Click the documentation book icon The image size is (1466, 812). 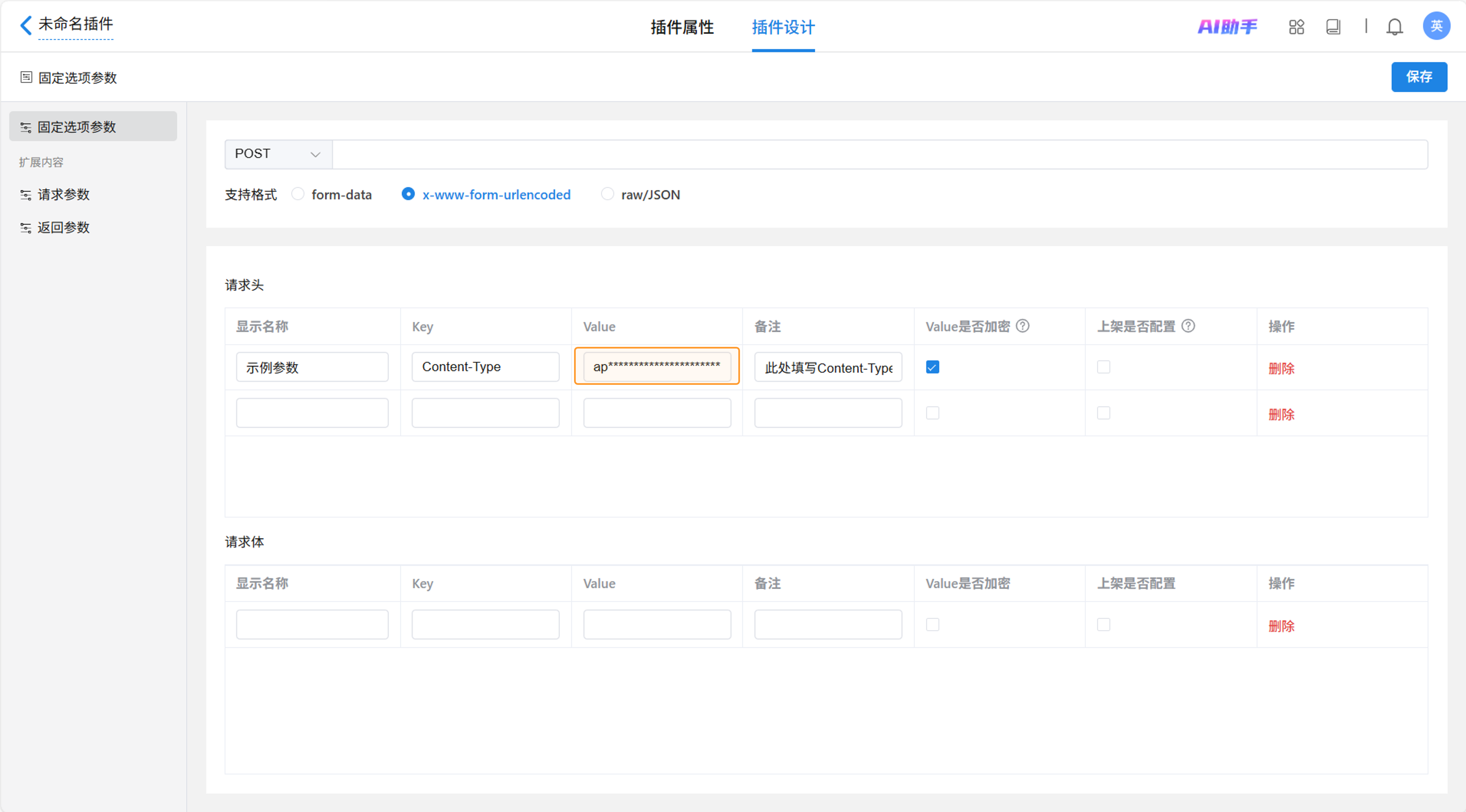click(1333, 27)
